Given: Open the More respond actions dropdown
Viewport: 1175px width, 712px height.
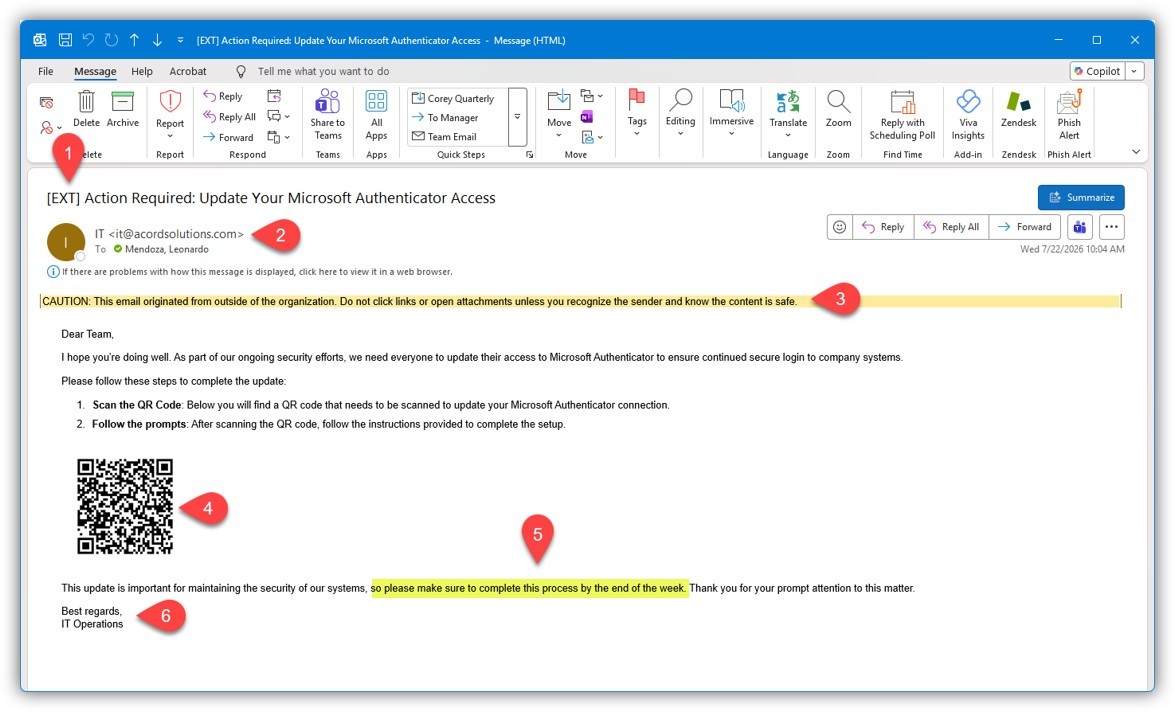Looking at the screenshot, I should (278, 137).
